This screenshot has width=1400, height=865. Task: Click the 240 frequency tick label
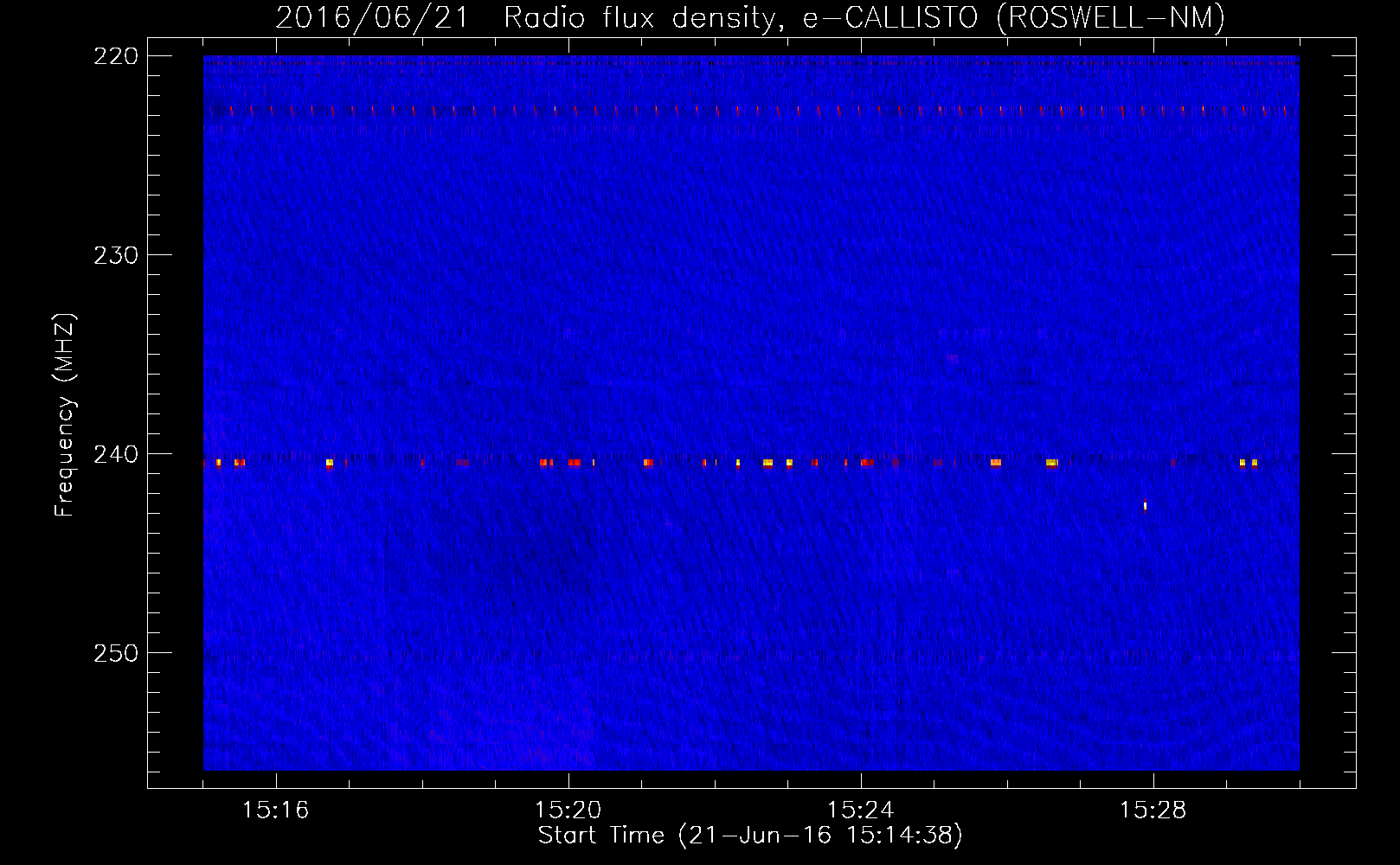(x=116, y=454)
